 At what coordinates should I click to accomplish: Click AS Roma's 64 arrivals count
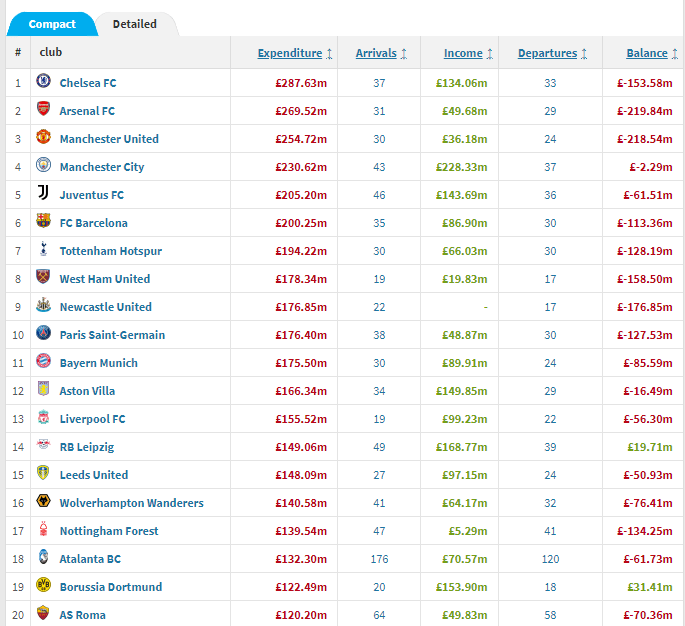(x=379, y=615)
